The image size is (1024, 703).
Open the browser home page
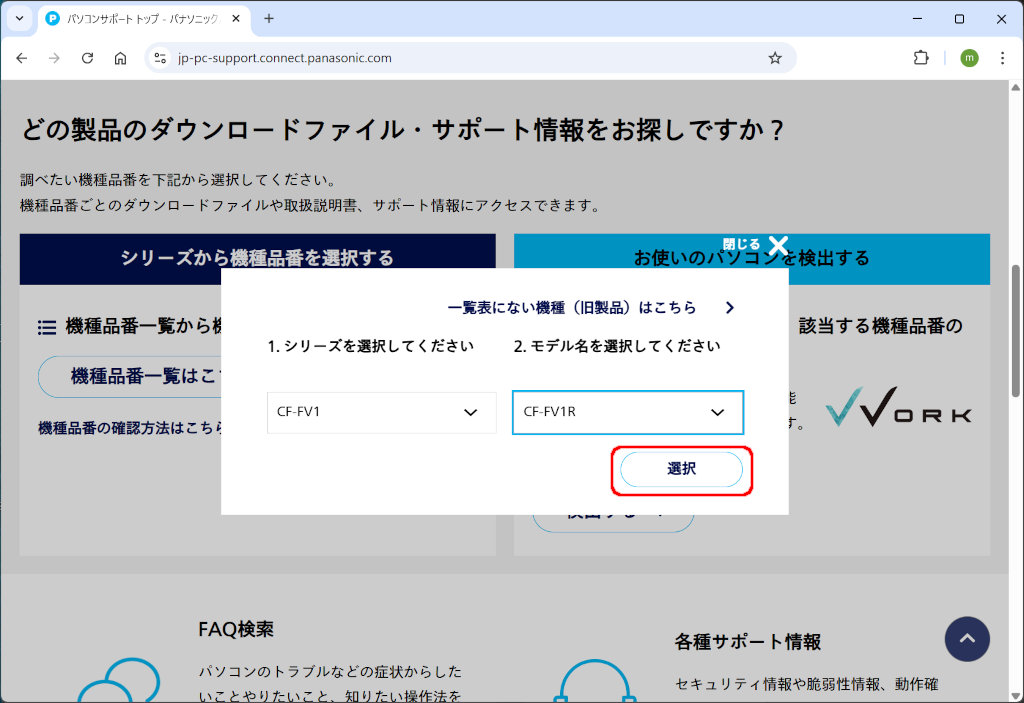click(120, 58)
